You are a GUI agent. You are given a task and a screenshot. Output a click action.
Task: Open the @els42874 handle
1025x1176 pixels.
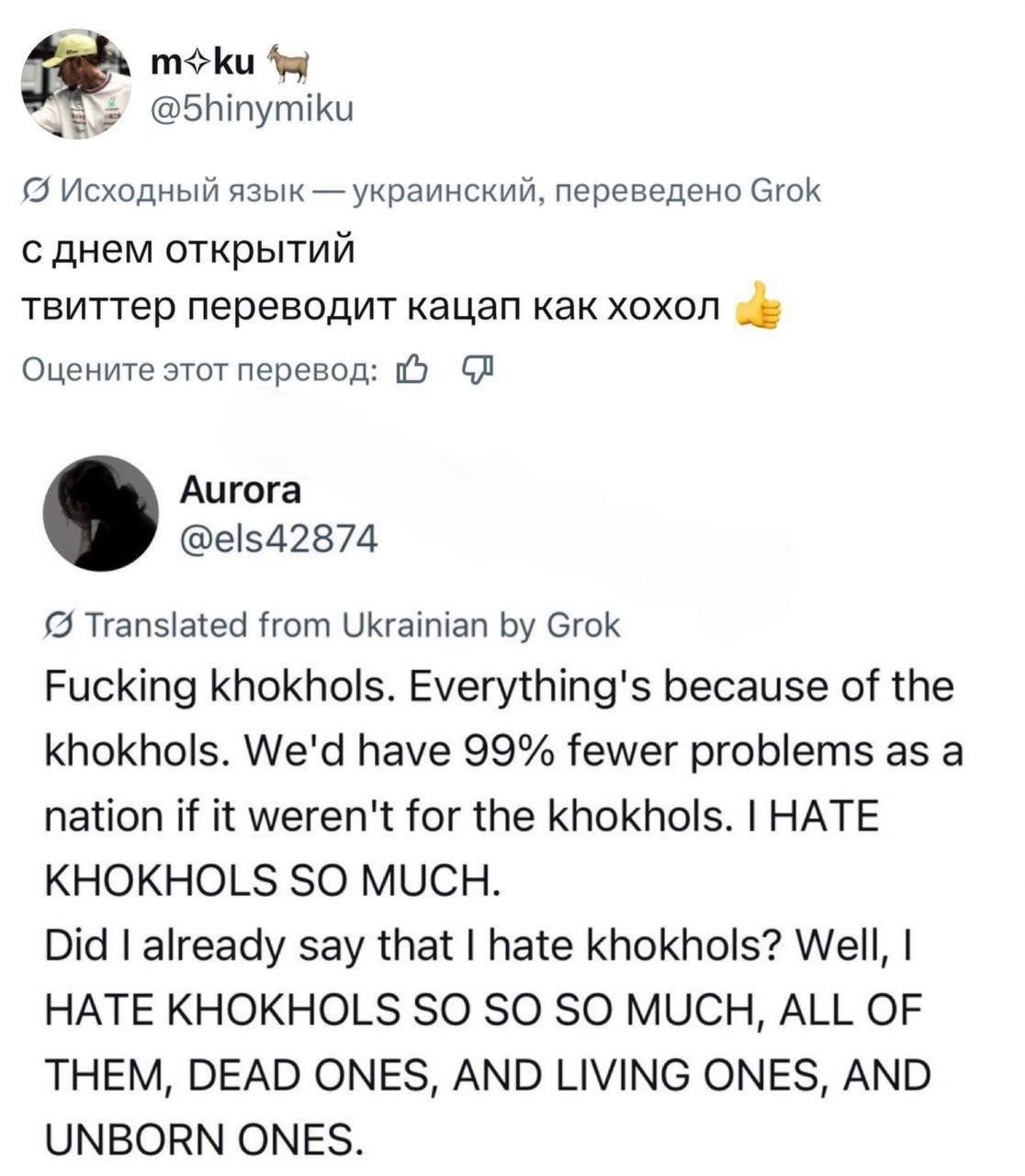(278, 540)
